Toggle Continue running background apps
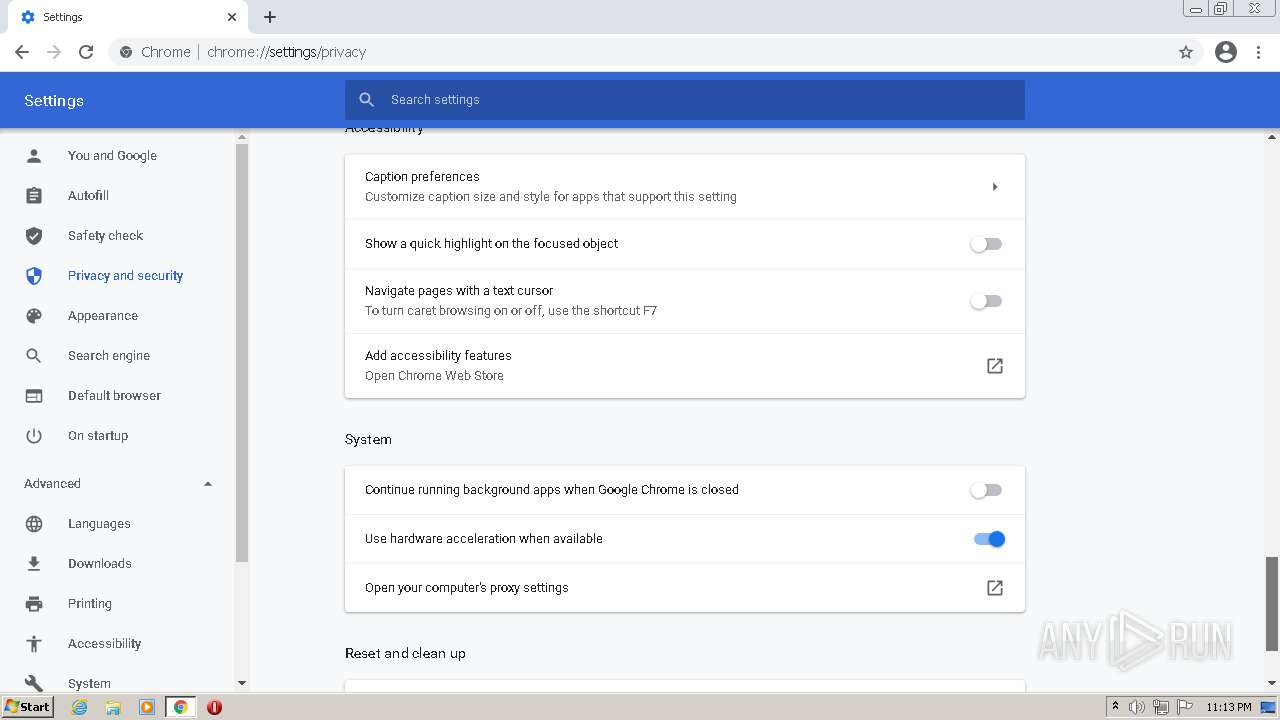 [x=986, y=490]
